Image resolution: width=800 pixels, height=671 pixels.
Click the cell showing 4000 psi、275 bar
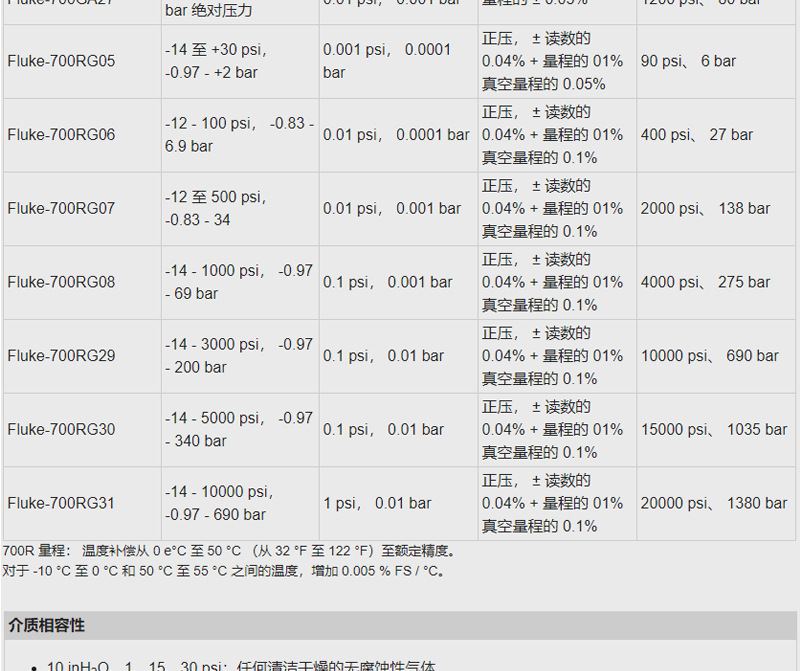[700, 282]
